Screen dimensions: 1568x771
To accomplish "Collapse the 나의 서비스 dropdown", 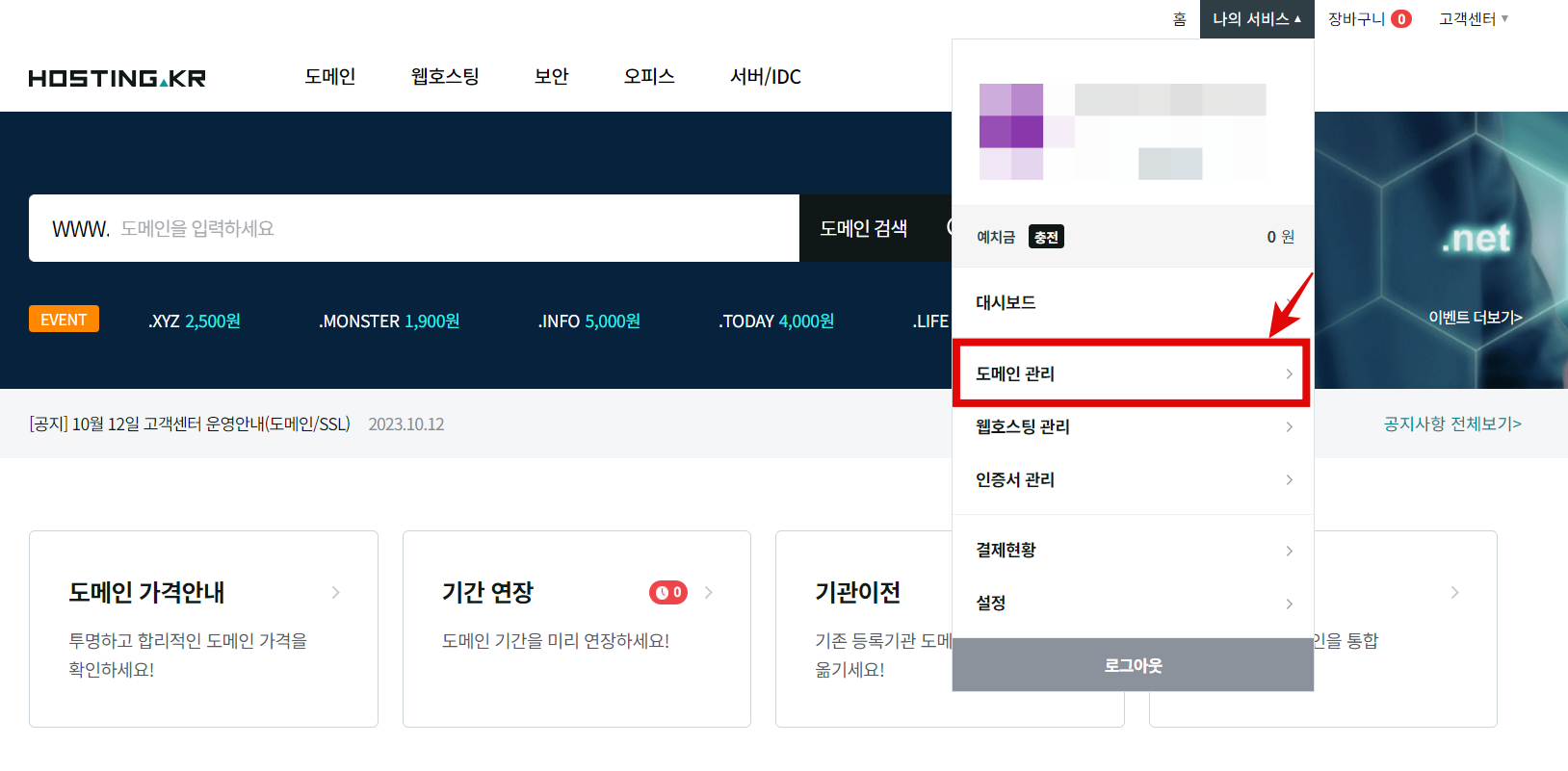I will (1257, 19).
